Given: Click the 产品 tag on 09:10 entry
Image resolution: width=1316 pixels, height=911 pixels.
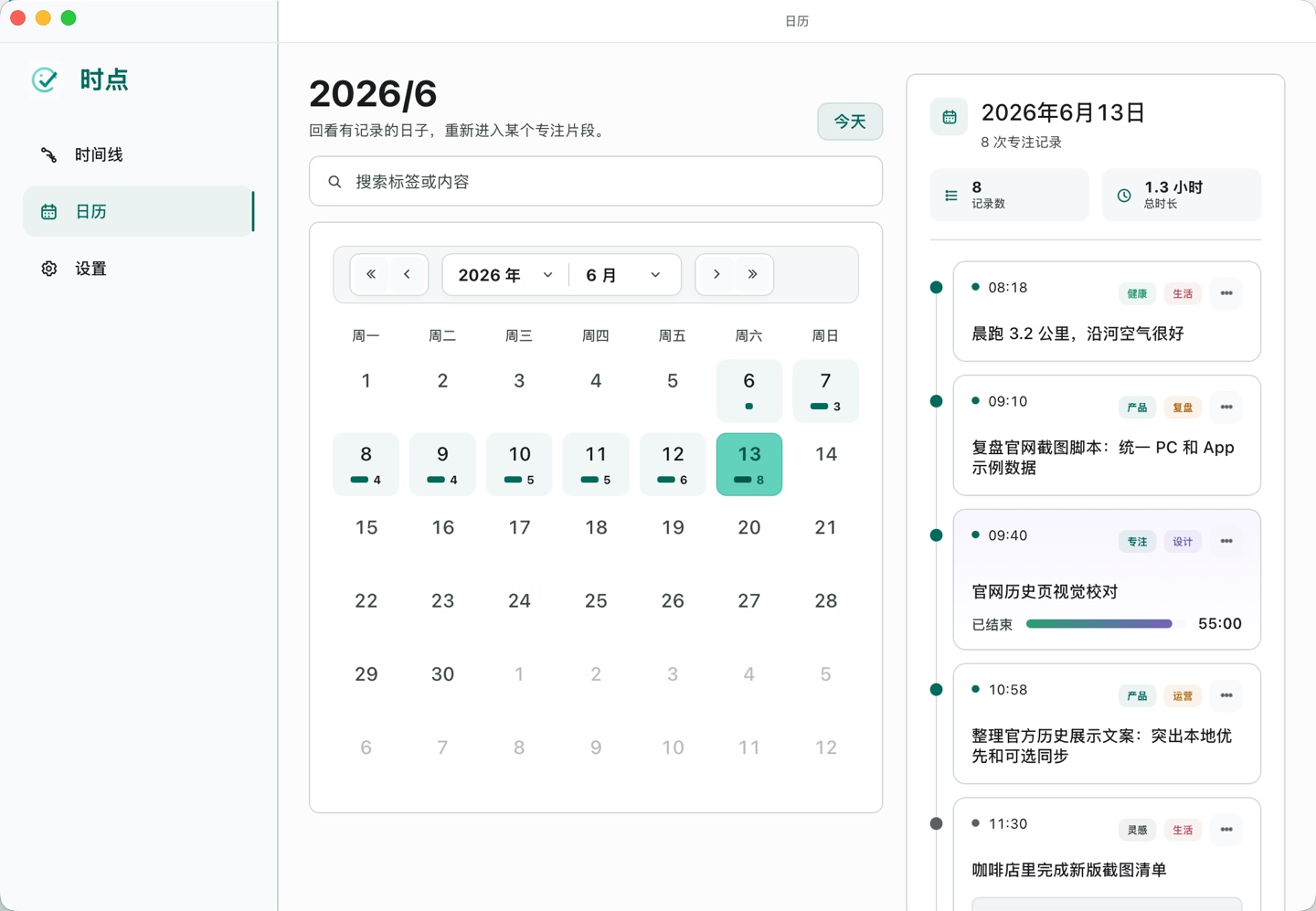Looking at the screenshot, I should (1137, 408).
